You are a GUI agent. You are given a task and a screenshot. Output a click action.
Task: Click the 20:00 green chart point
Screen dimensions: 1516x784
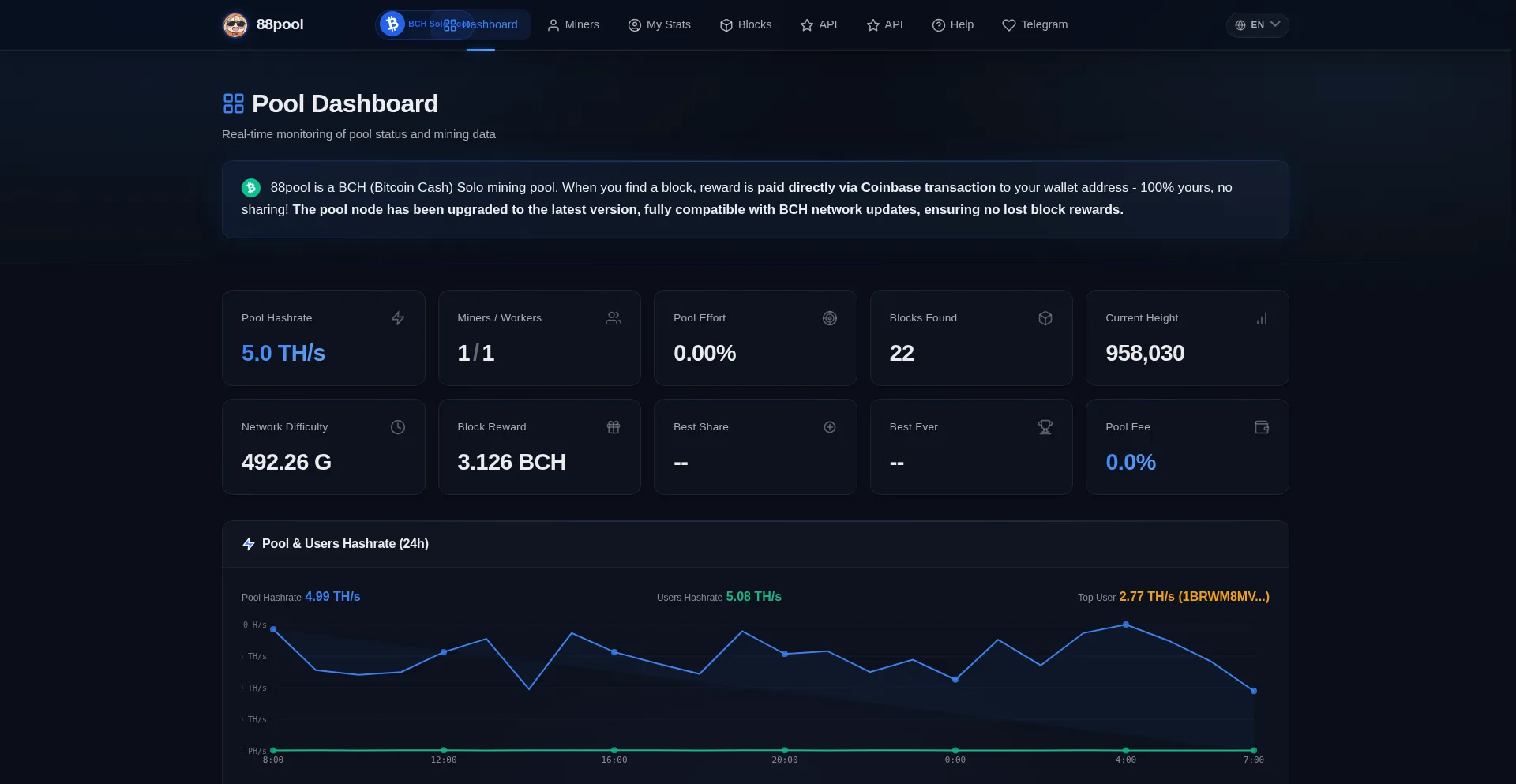pos(785,750)
